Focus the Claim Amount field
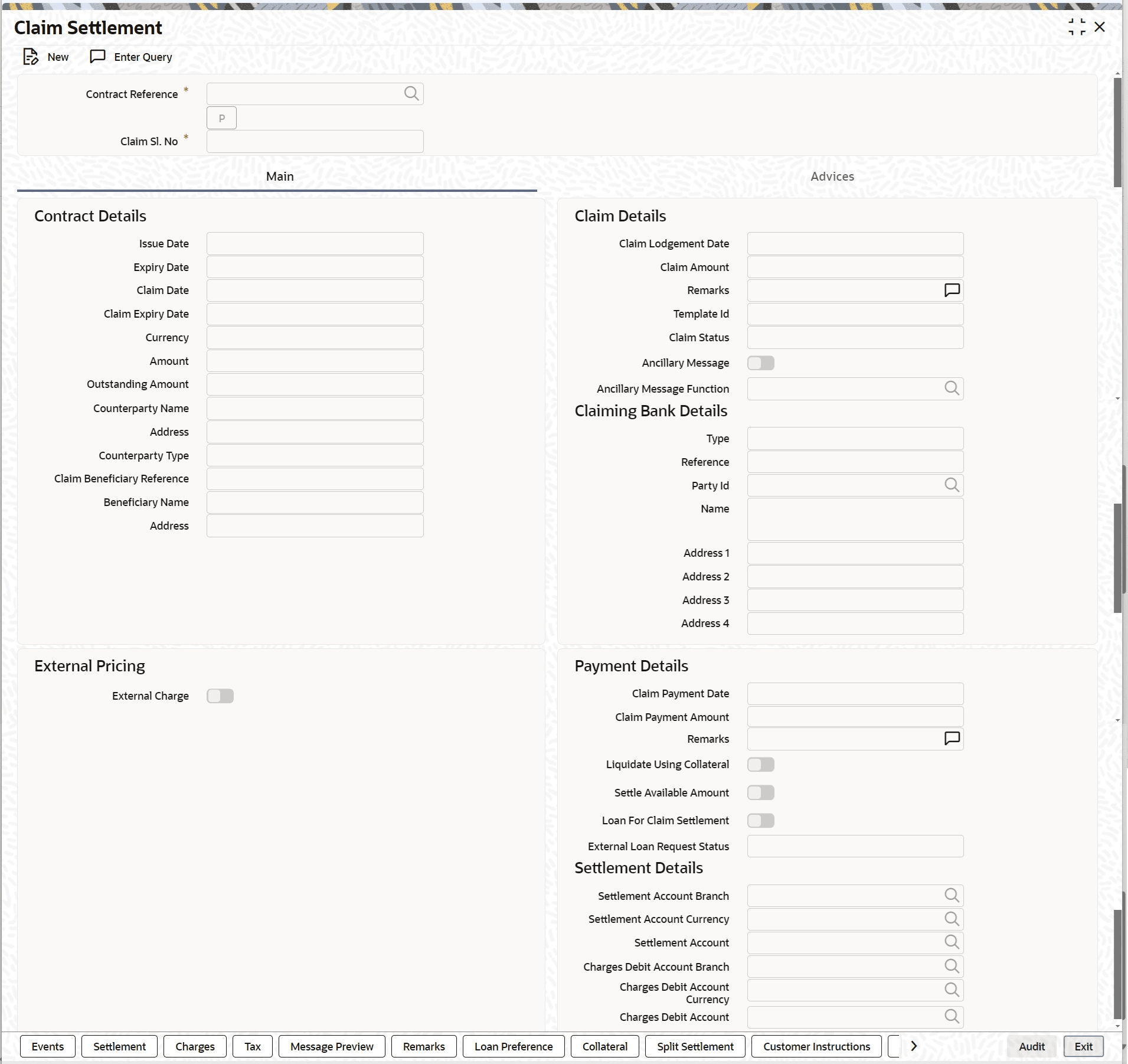Image resolution: width=1128 pixels, height=1064 pixels. click(855, 267)
